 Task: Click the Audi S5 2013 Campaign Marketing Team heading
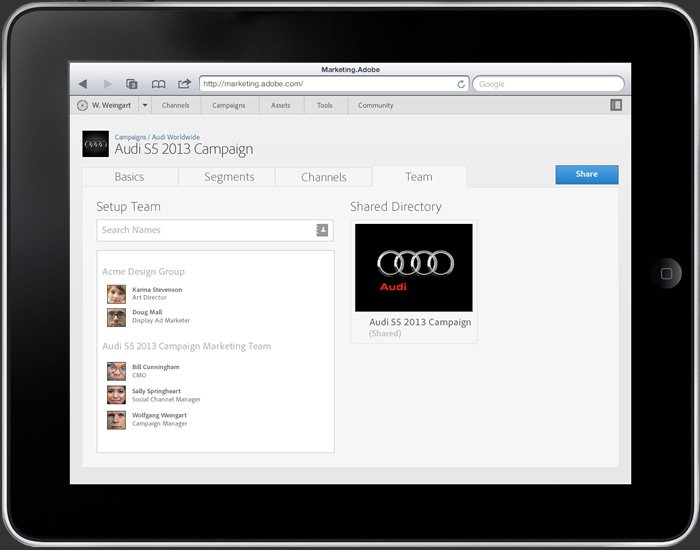pyautogui.click(x=187, y=346)
